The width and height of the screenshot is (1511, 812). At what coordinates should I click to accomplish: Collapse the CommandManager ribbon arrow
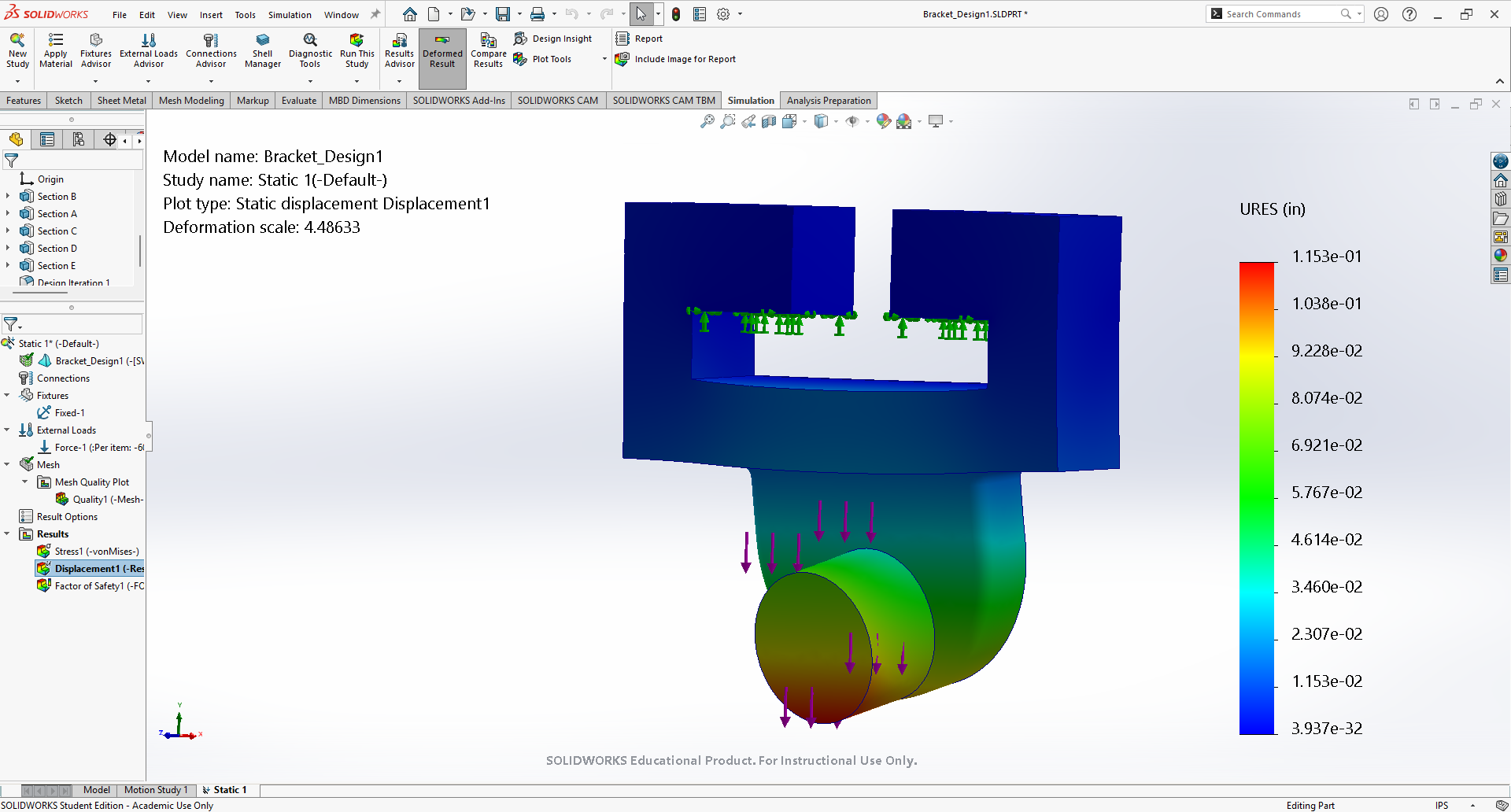[x=1500, y=81]
